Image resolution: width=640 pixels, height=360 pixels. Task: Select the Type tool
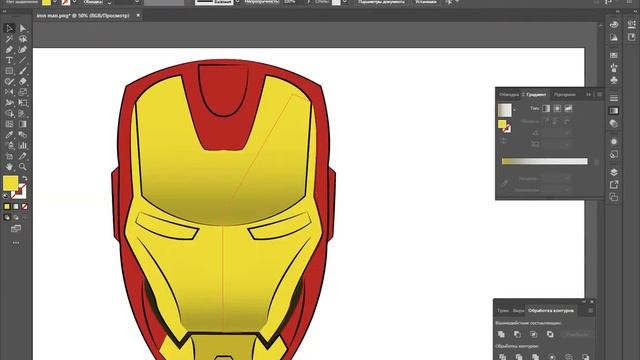tap(9, 60)
